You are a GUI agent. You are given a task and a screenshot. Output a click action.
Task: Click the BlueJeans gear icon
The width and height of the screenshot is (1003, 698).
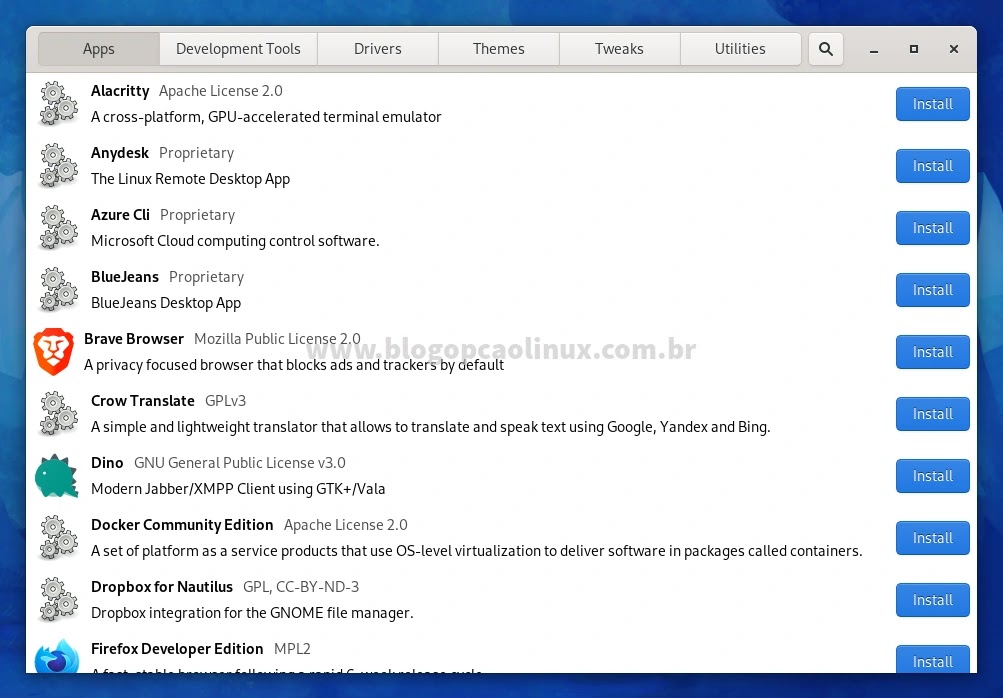pos(58,290)
